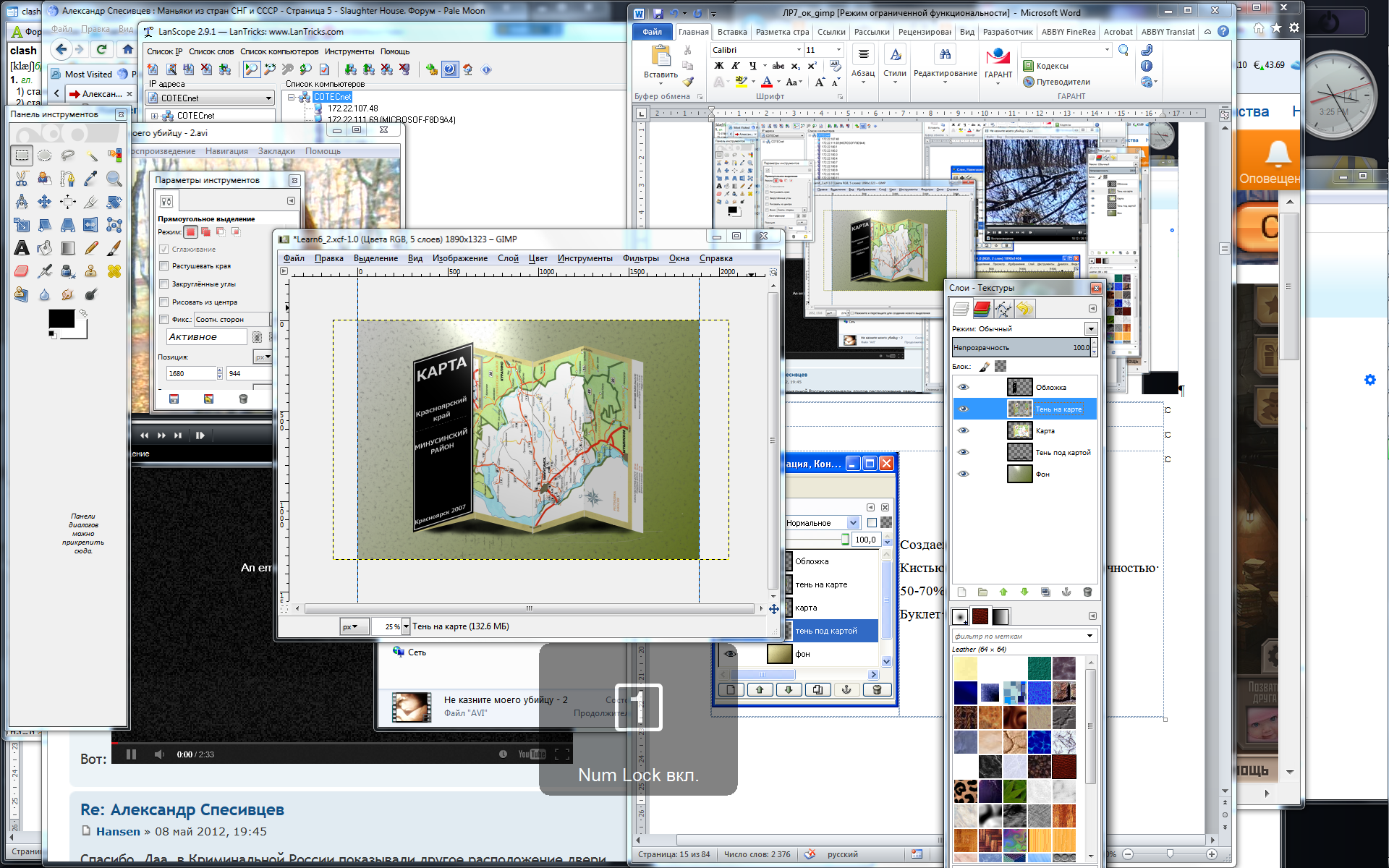Viewport: 1389px width, 868px height.
Task: Select the Move tool
Action: pyautogui.click(x=45, y=201)
